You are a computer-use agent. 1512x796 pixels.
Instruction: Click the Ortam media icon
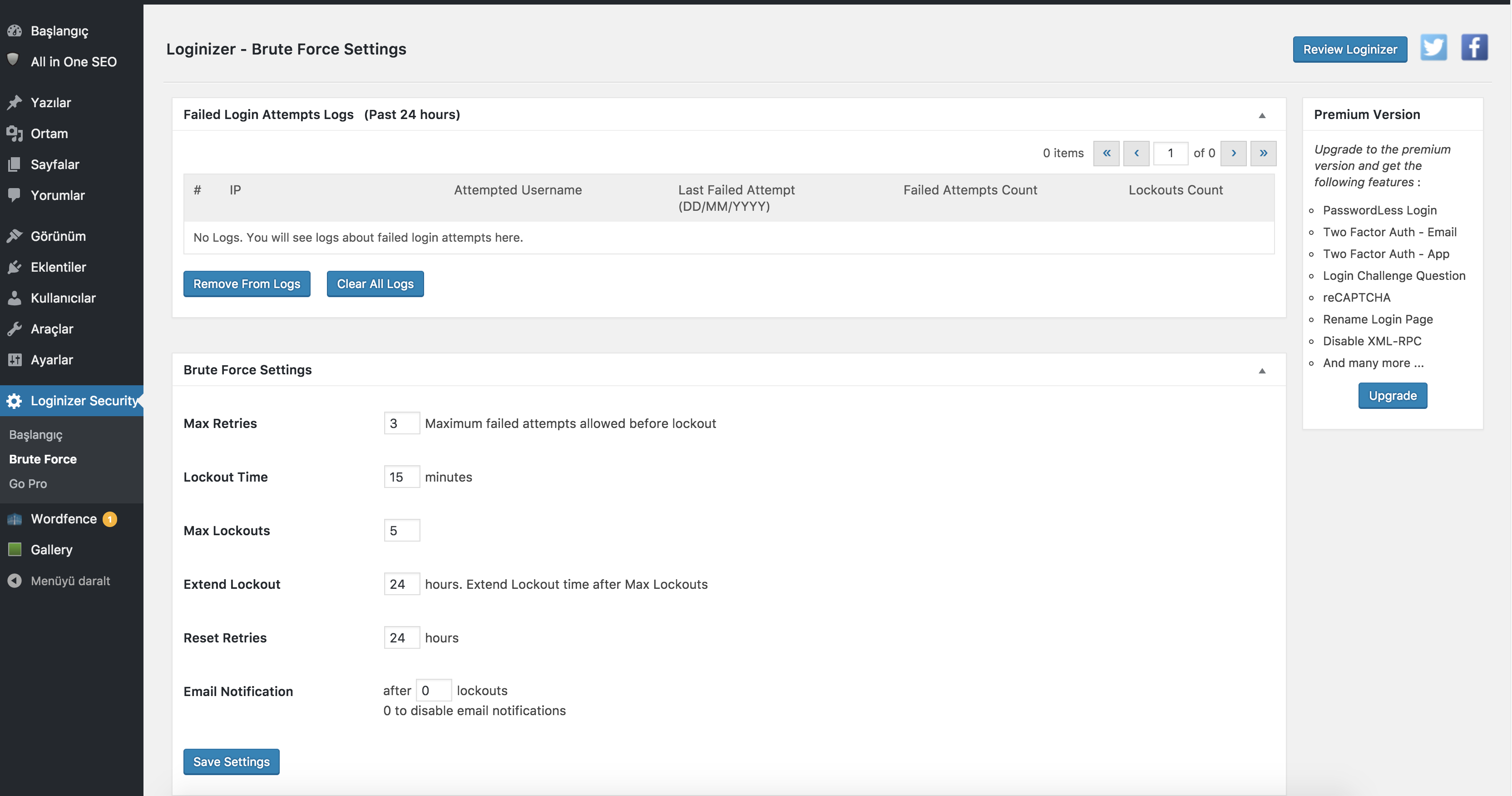(x=15, y=134)
